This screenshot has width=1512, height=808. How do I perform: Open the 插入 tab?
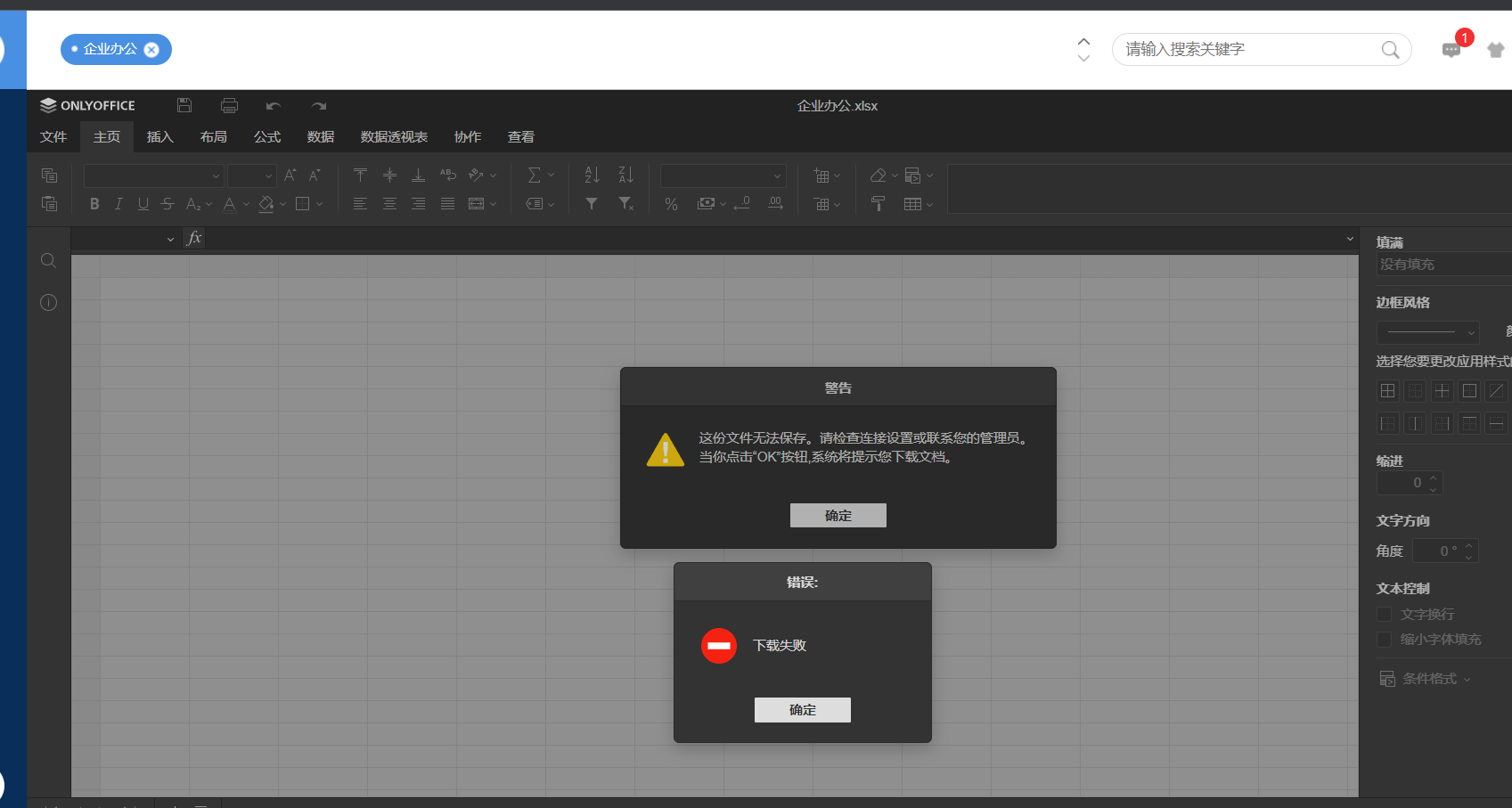coord(159,137)
